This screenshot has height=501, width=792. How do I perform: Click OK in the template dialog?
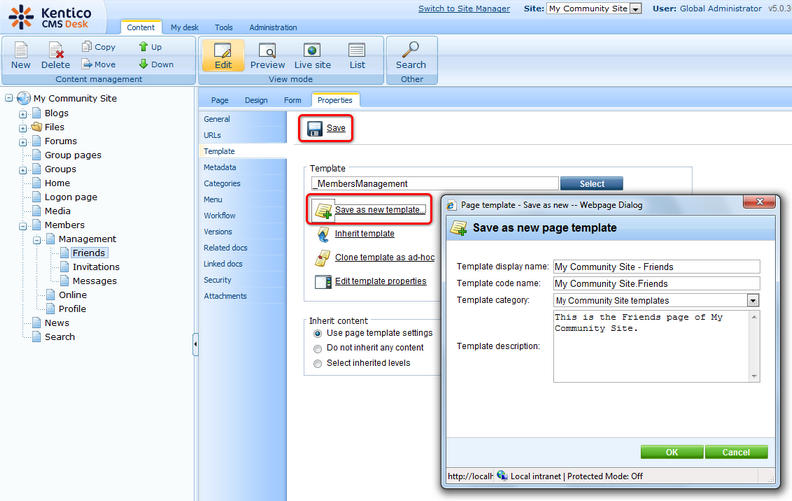click(671, 452)
